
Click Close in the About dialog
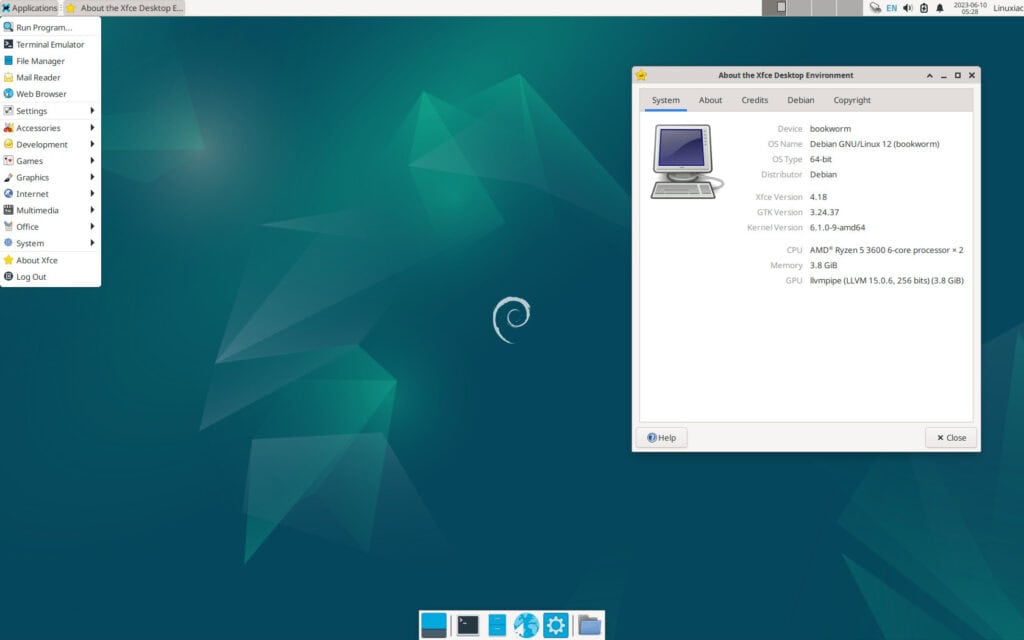click(949, 437)
